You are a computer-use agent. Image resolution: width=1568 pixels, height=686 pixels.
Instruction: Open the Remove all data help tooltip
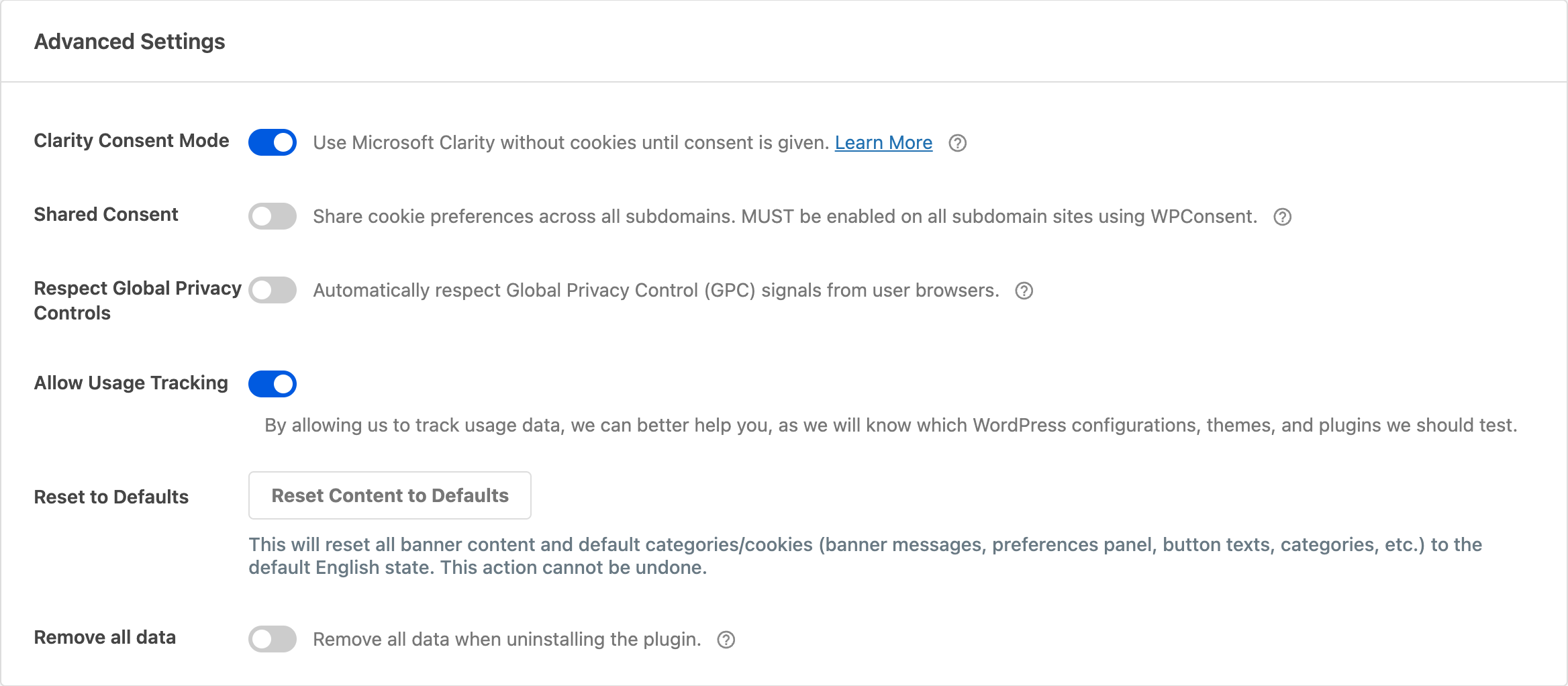pos(726,640)
